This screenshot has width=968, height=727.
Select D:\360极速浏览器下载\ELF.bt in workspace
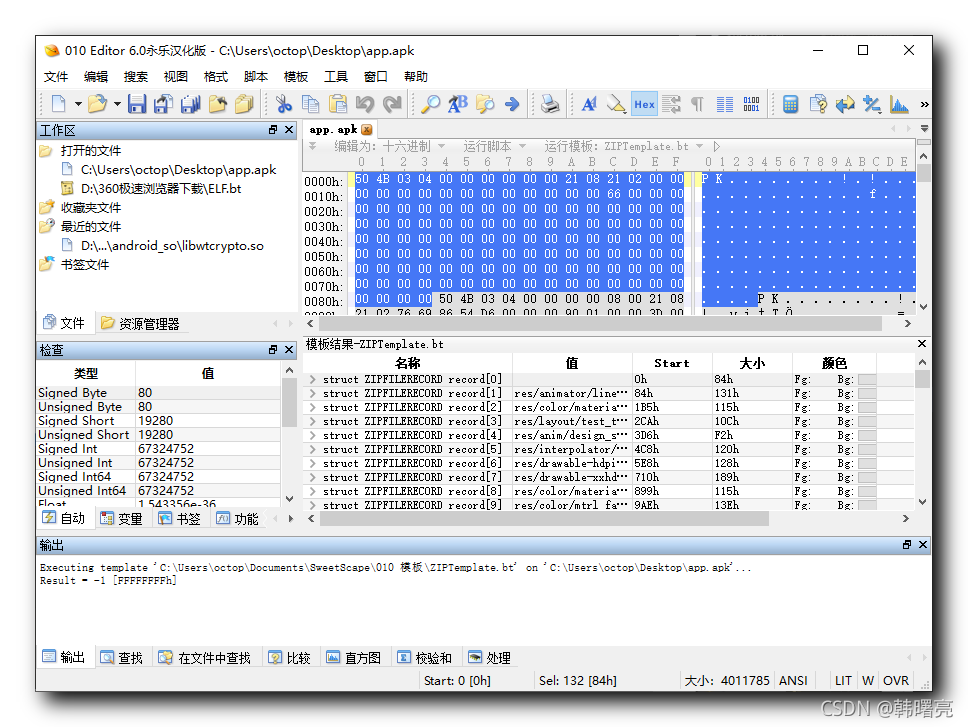click(161, 189)
